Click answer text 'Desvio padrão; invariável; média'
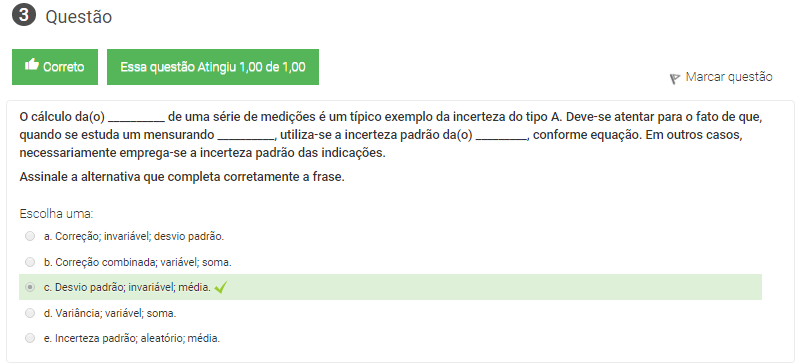Viewport: 795px width, 364px height. [x=133, y=287]
